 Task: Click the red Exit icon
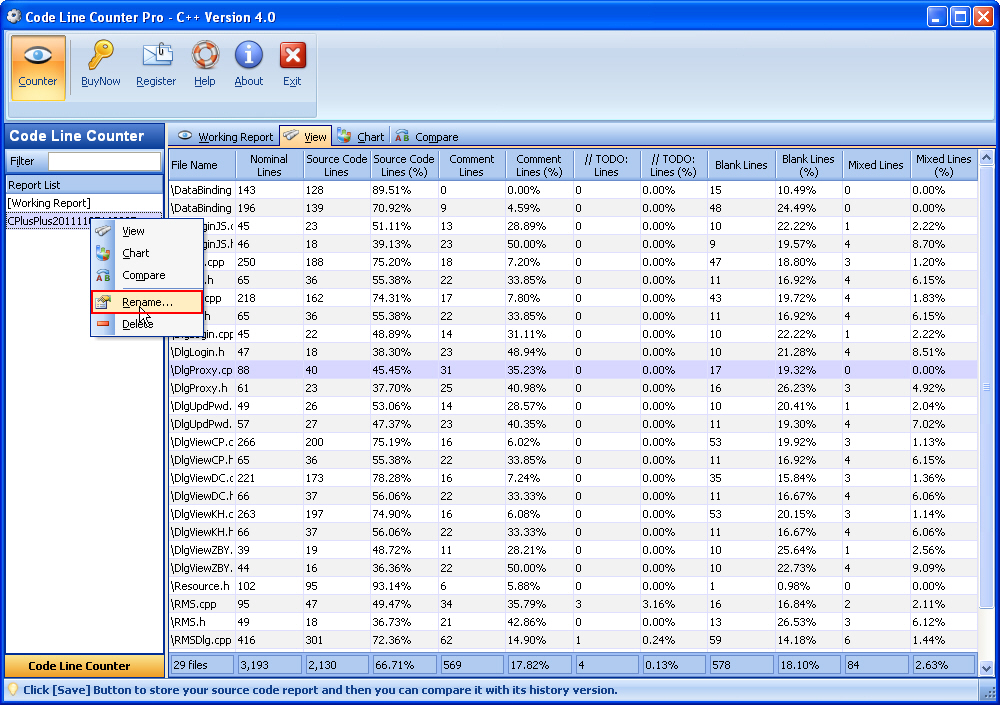click(x=293, y=56)
